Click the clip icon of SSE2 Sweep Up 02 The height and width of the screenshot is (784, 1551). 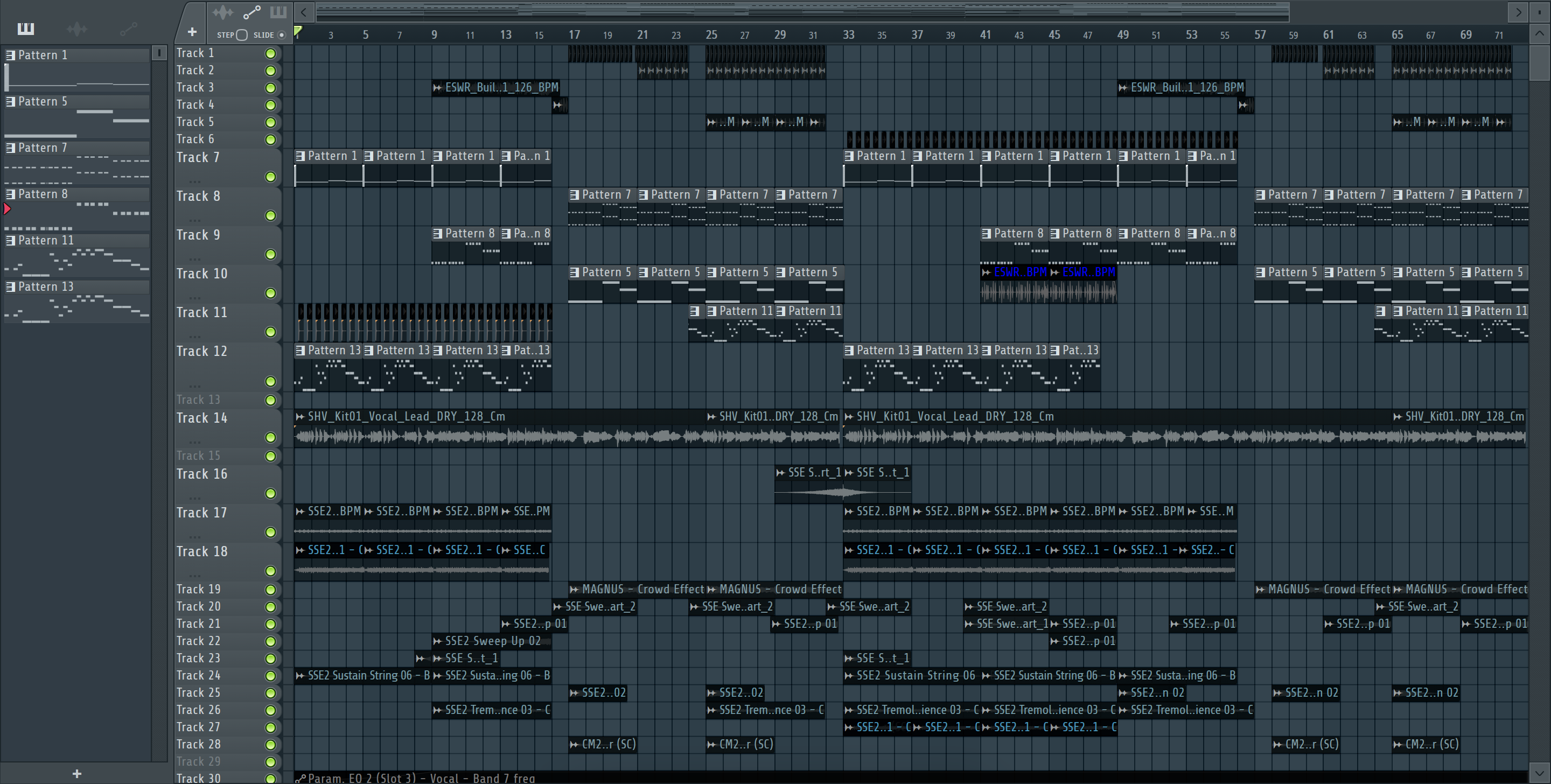438,641
